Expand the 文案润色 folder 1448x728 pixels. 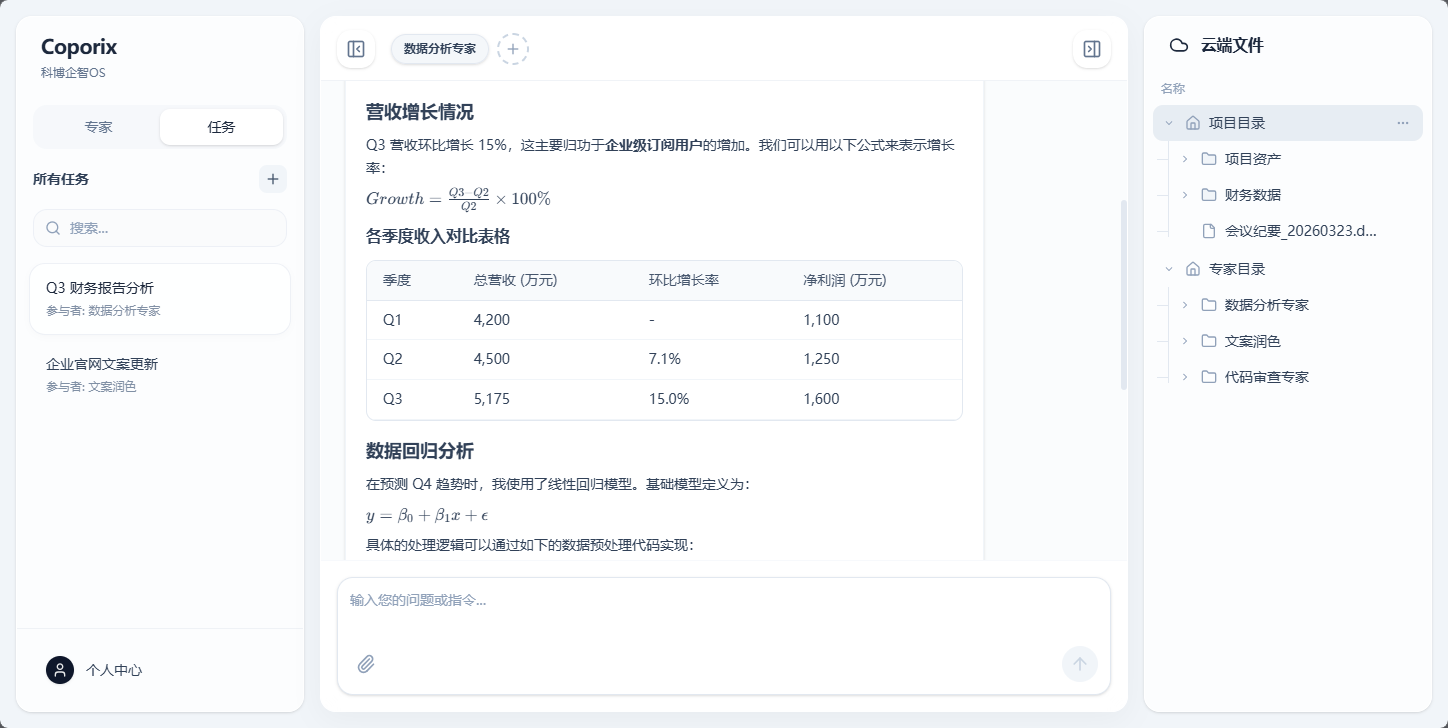[x=1185, y=340]
